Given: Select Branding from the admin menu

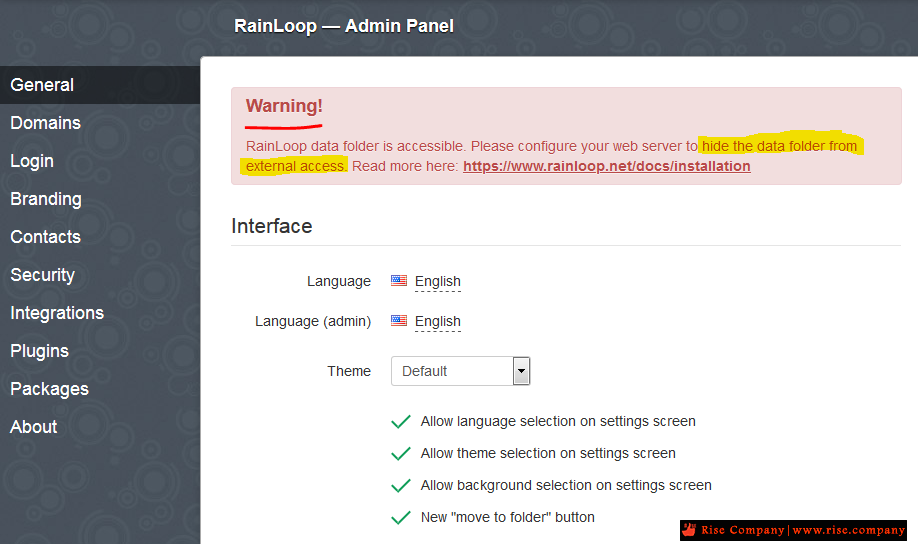Looking at the screenshot, I should 100,199.
